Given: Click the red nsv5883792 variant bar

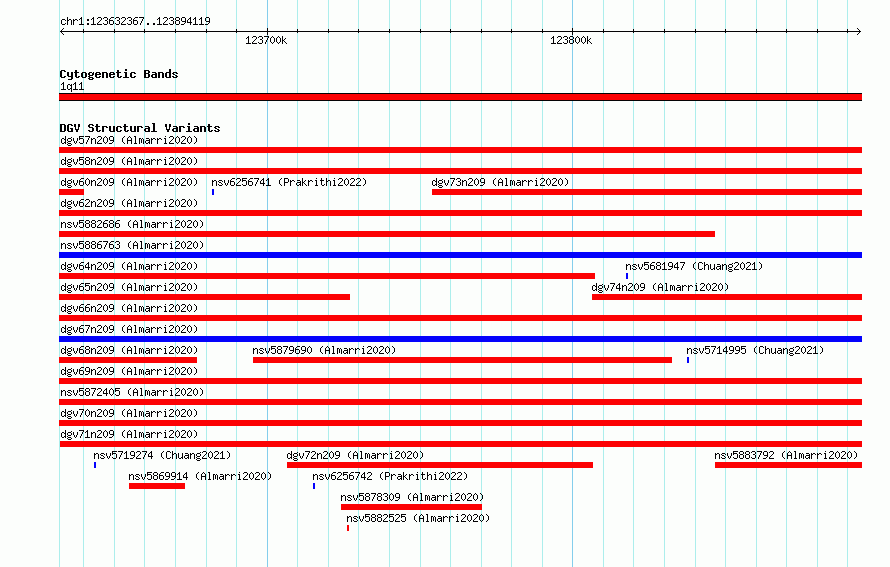Looking at the screenshot, I should (x=788, y=465).
